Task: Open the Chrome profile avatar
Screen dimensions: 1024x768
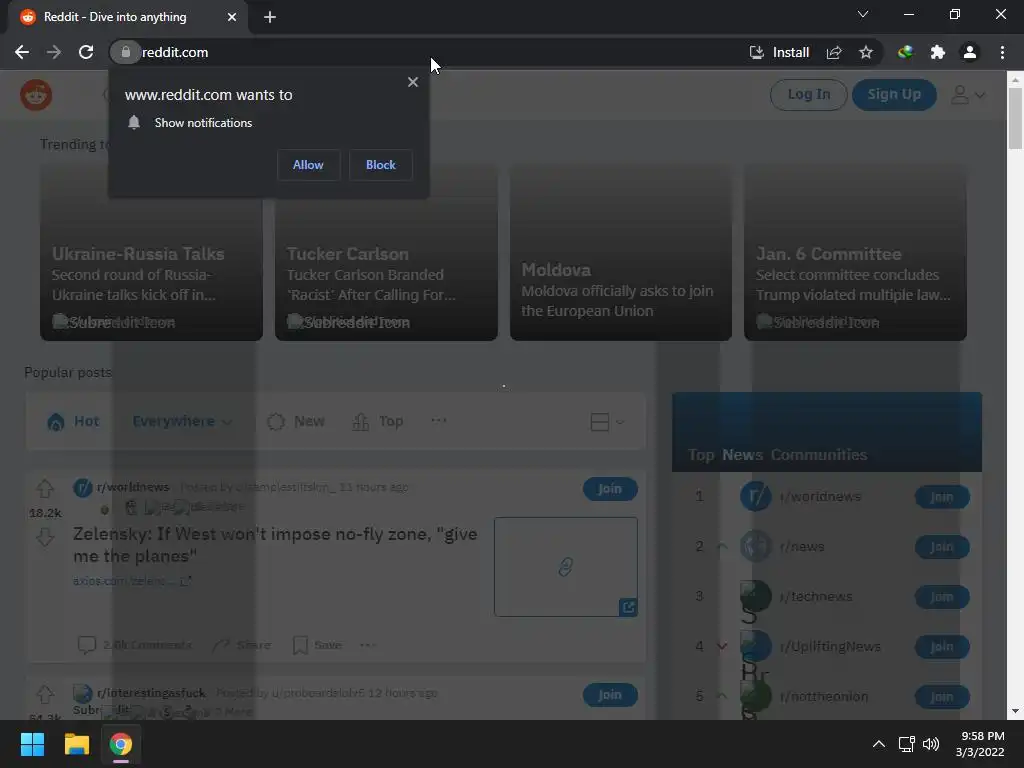Action: tap(970, 52)
